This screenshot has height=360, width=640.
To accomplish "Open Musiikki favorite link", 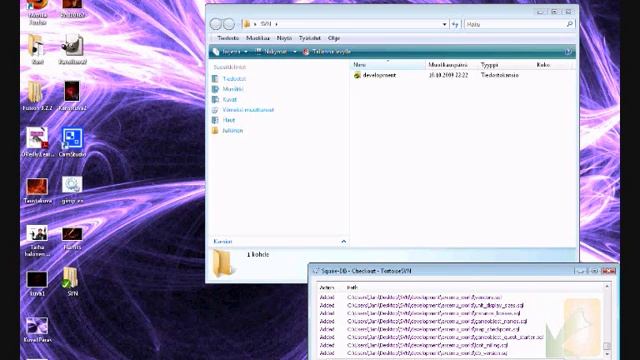I will point(233,89).
